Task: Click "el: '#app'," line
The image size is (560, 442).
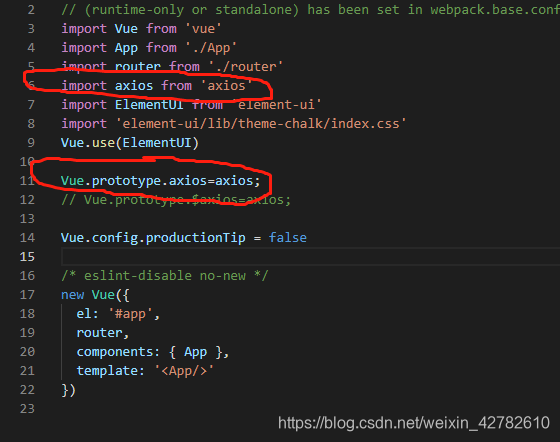Action: [x=118, y=314]
